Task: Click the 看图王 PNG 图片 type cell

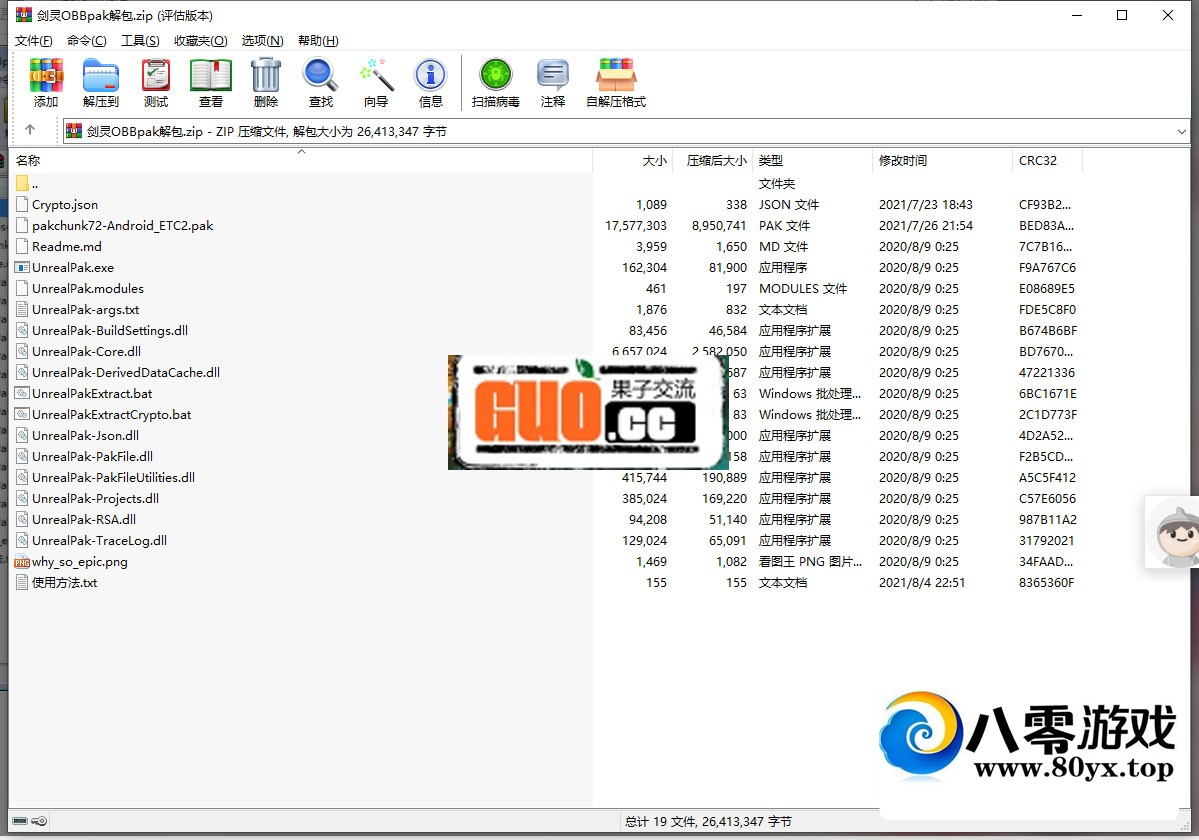Action: coord(810,562)
